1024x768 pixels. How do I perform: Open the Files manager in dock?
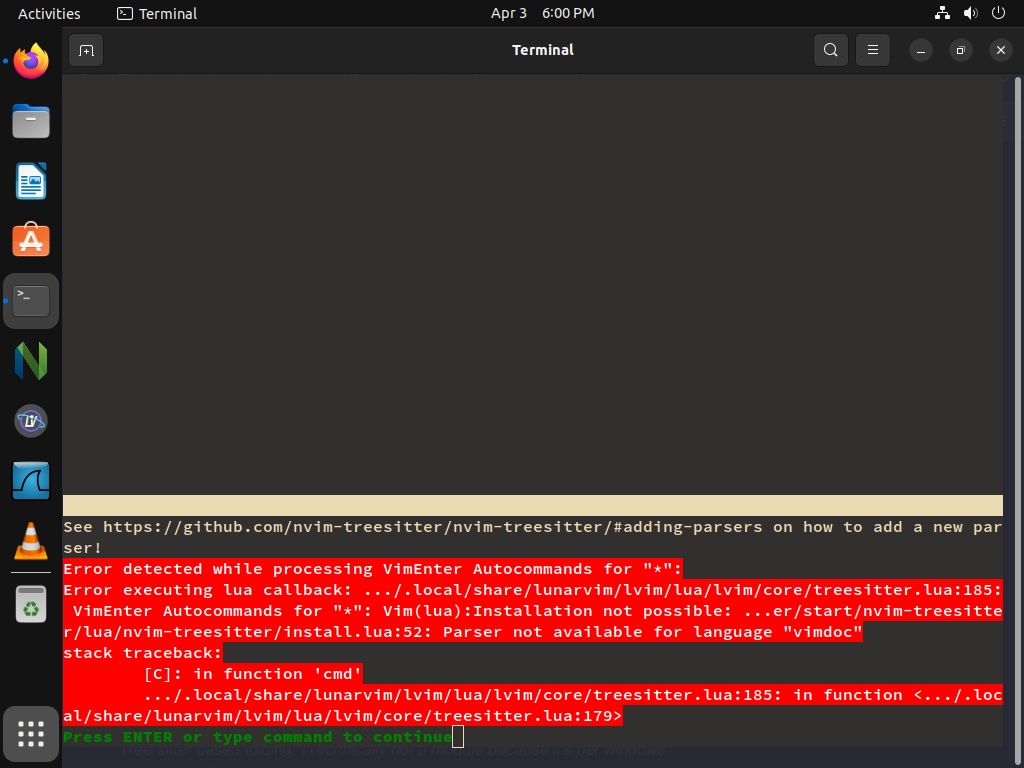31,121
